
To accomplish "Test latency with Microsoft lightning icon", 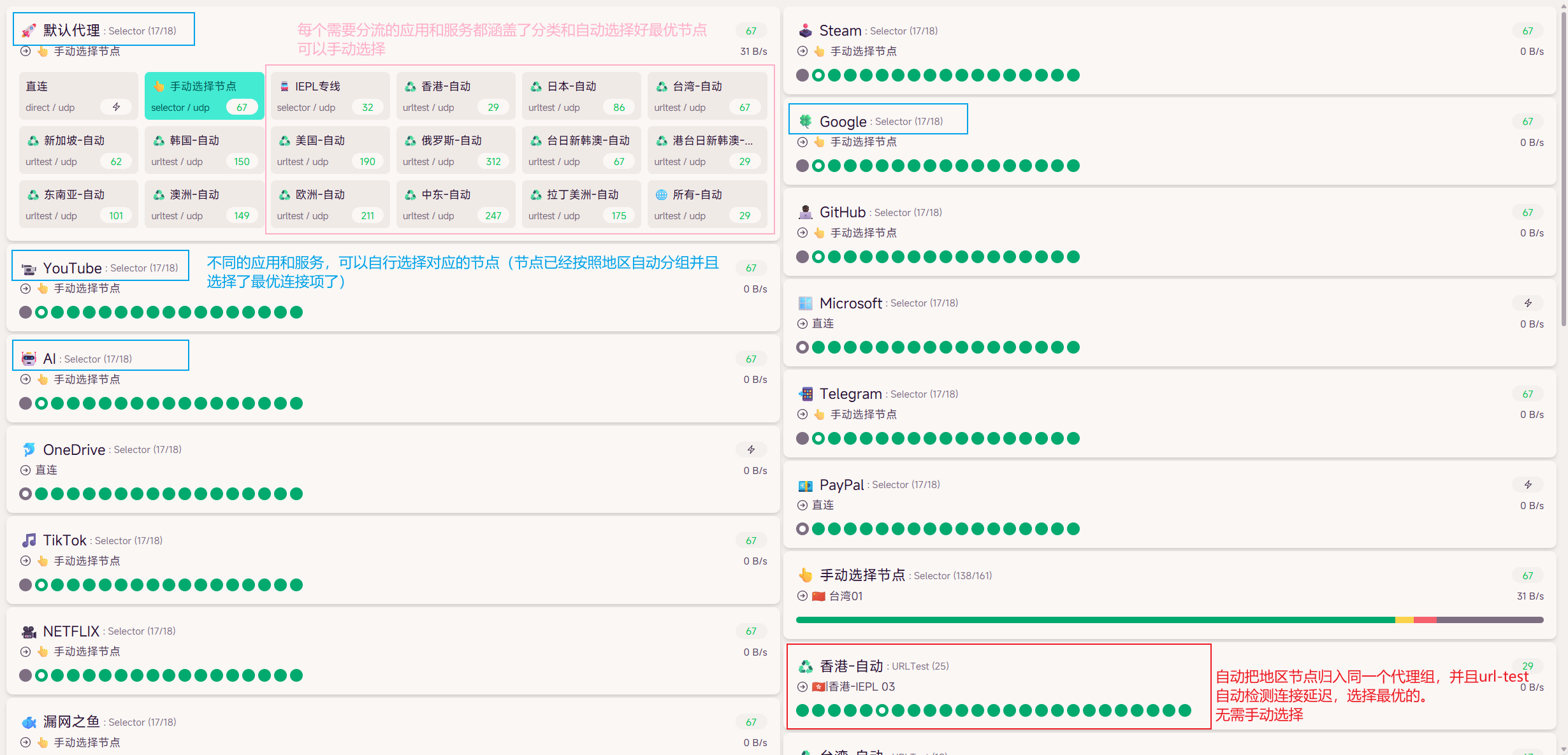I will 1528,303.
